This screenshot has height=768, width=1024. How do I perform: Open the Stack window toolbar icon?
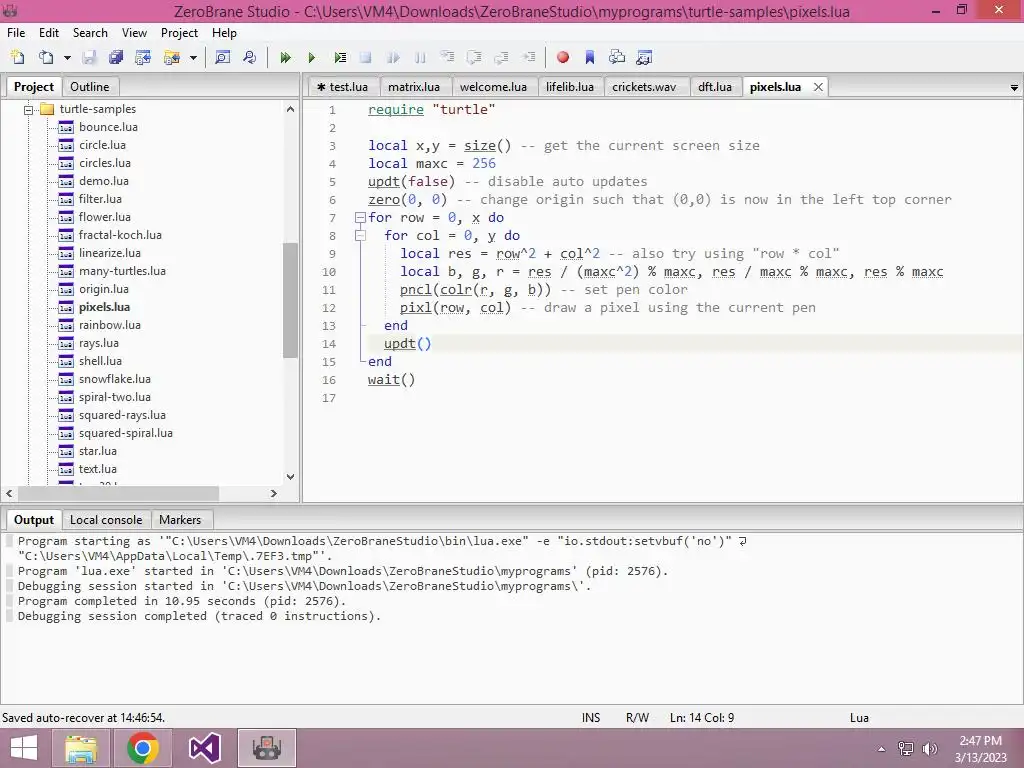point(616,57)
